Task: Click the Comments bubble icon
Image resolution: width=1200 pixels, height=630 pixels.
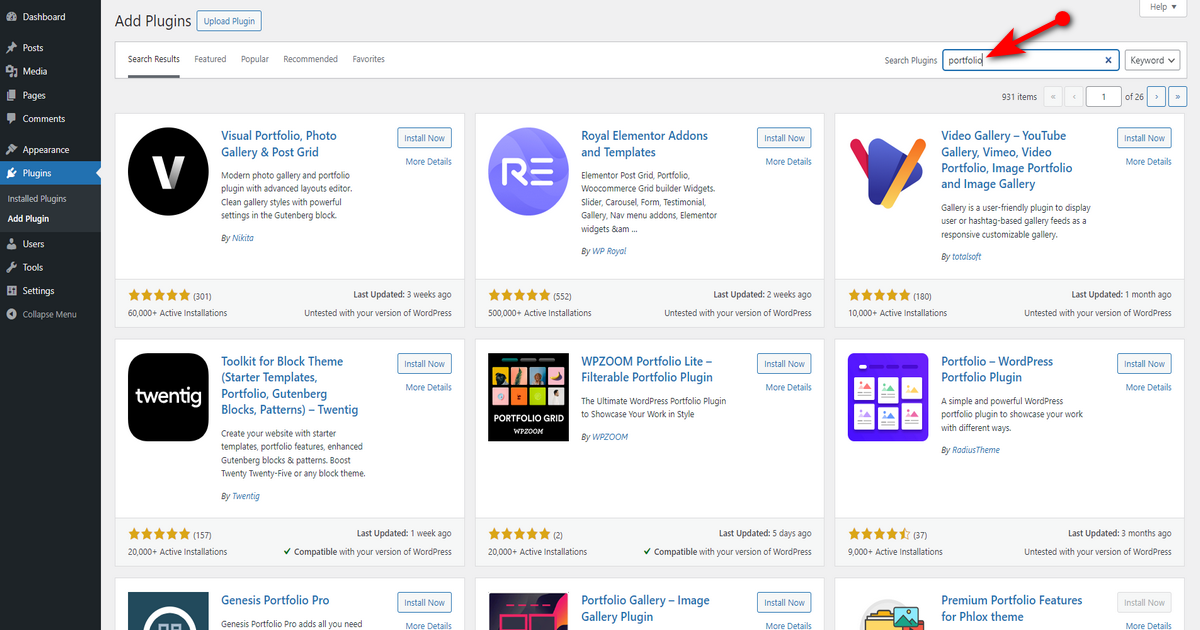Action: [11, 119]
